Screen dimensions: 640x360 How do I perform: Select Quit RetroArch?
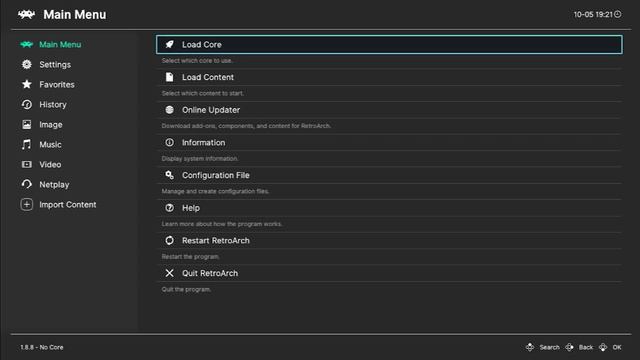389,273
